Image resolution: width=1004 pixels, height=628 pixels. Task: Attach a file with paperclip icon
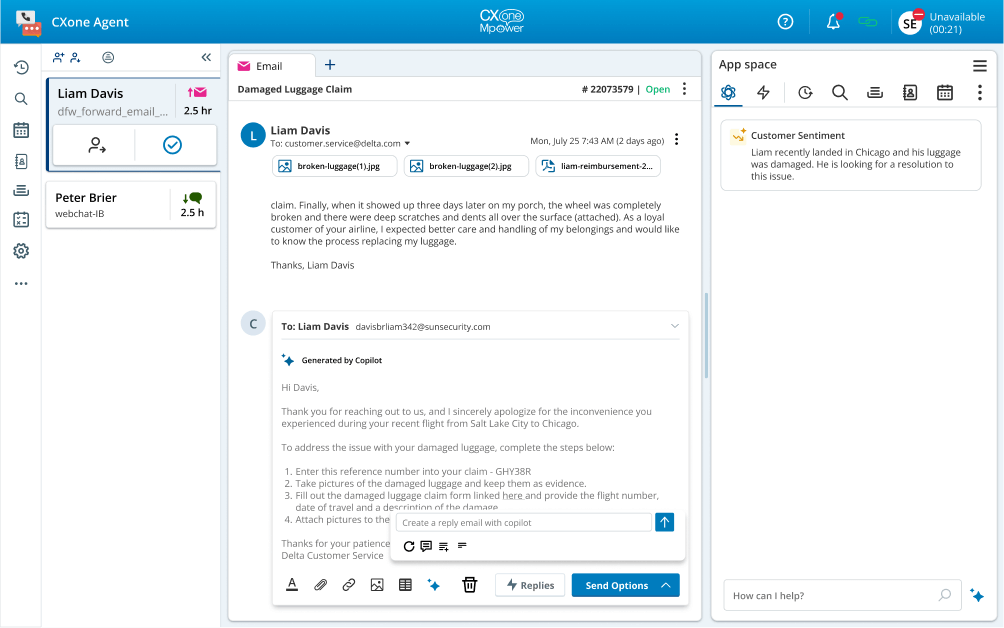(321, 584)
